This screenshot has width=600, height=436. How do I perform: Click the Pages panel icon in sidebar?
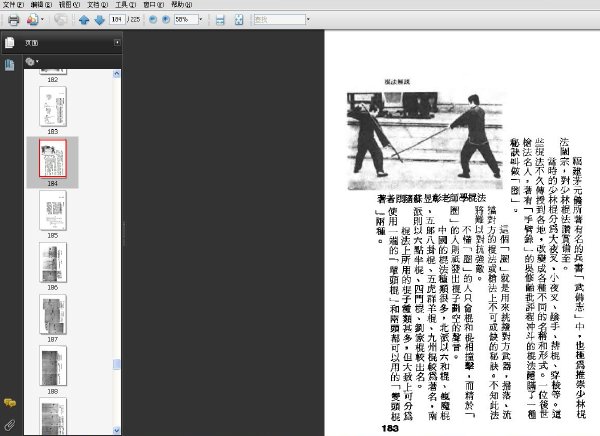(x=10, y=42)
